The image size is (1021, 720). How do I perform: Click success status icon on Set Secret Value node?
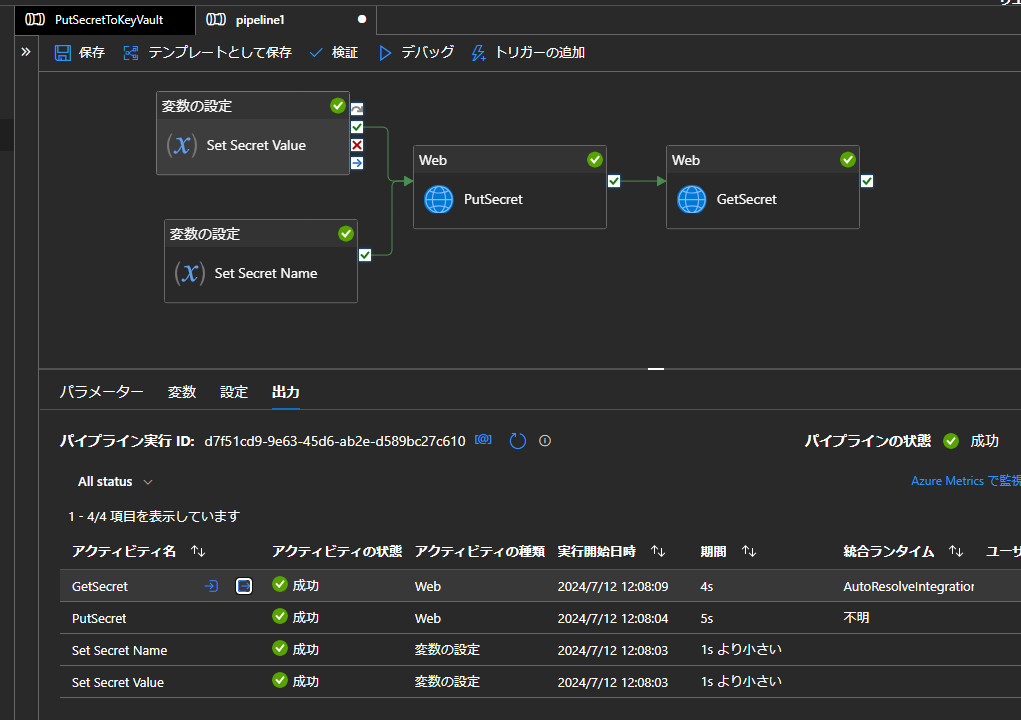pyautogui.click(x=337, y=105)
